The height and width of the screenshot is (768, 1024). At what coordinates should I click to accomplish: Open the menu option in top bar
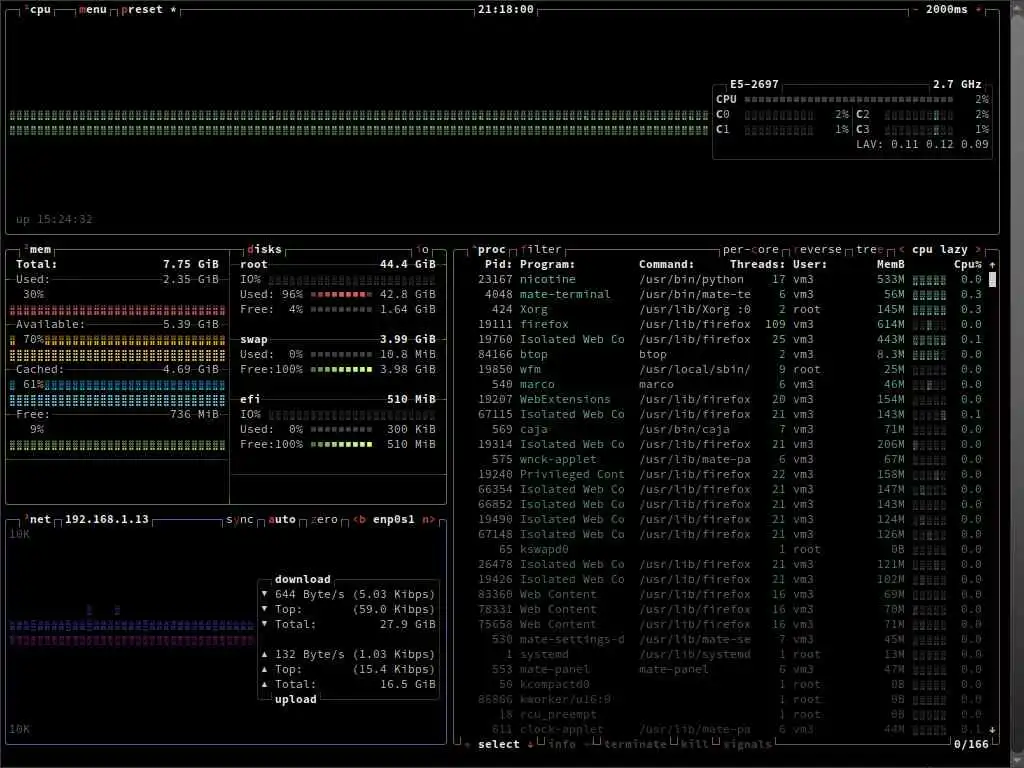click(93, 10)
